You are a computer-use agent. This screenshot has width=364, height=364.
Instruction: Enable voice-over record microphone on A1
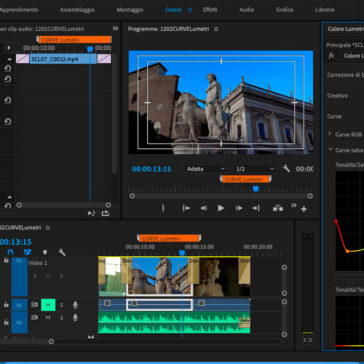pos(75,305)
